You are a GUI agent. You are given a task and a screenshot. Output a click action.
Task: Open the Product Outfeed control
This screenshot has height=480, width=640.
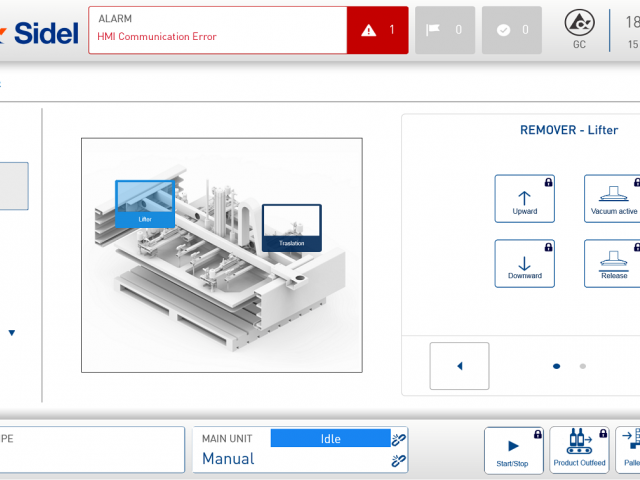click(579, 451)
